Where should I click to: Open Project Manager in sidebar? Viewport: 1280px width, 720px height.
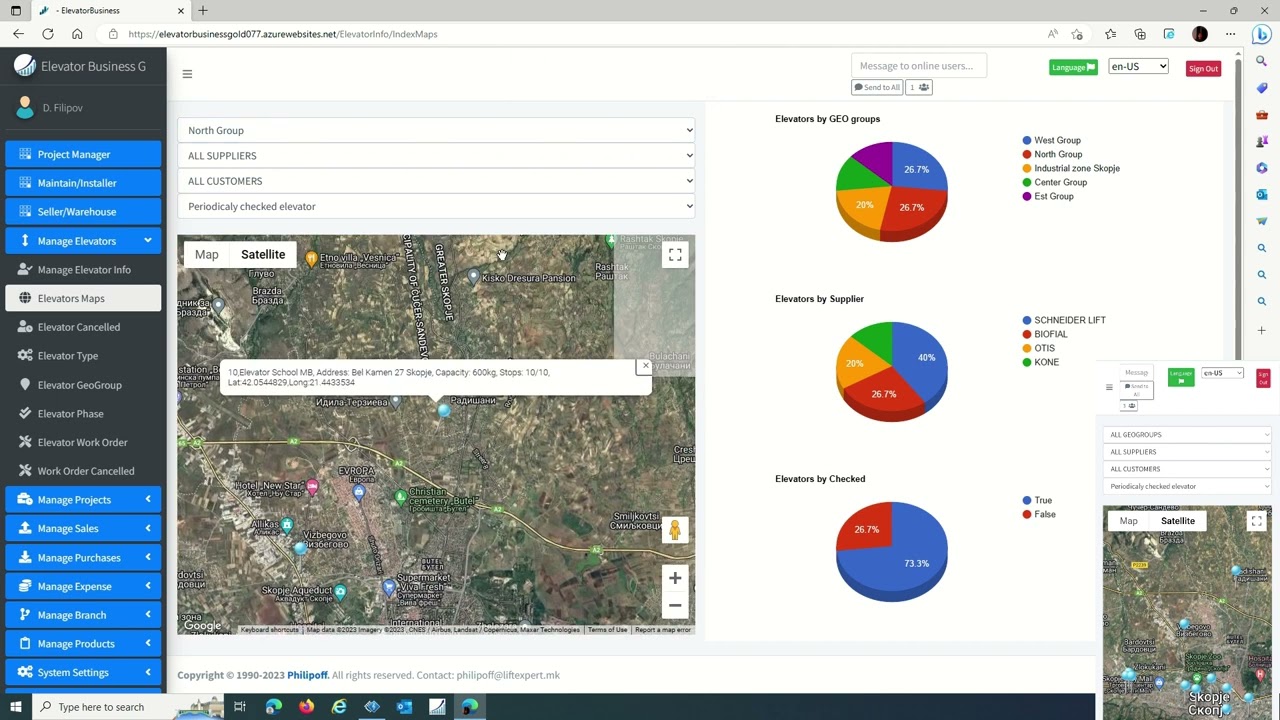point(83,154)
